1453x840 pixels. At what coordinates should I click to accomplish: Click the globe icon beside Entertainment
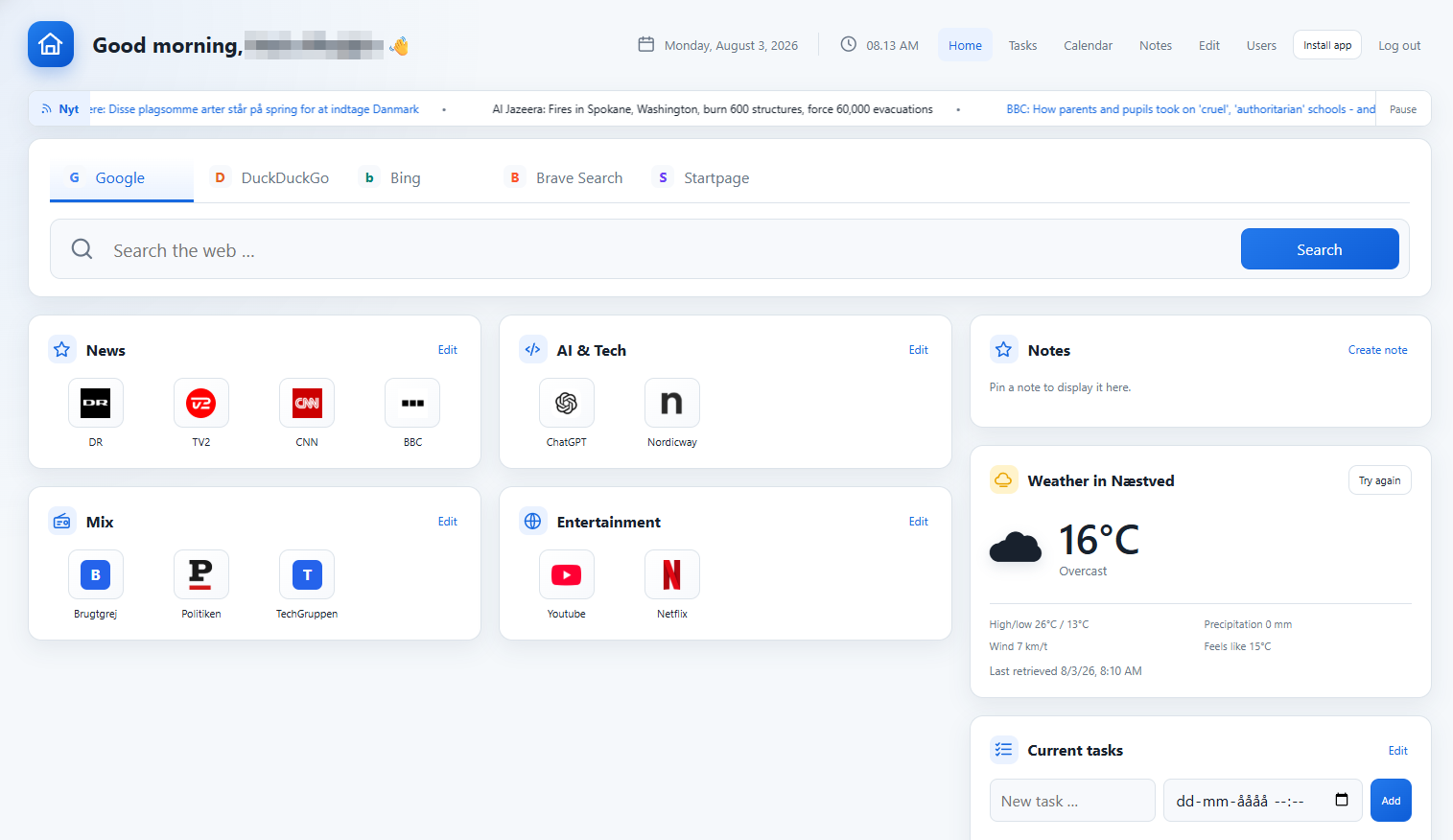click(x=533, y=522)
